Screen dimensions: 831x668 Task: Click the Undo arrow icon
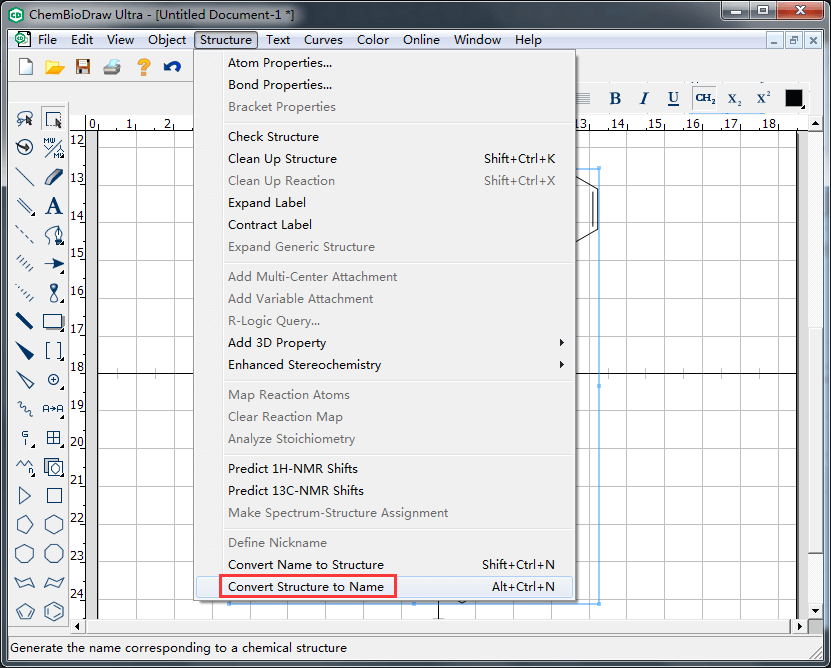(172, 67)
